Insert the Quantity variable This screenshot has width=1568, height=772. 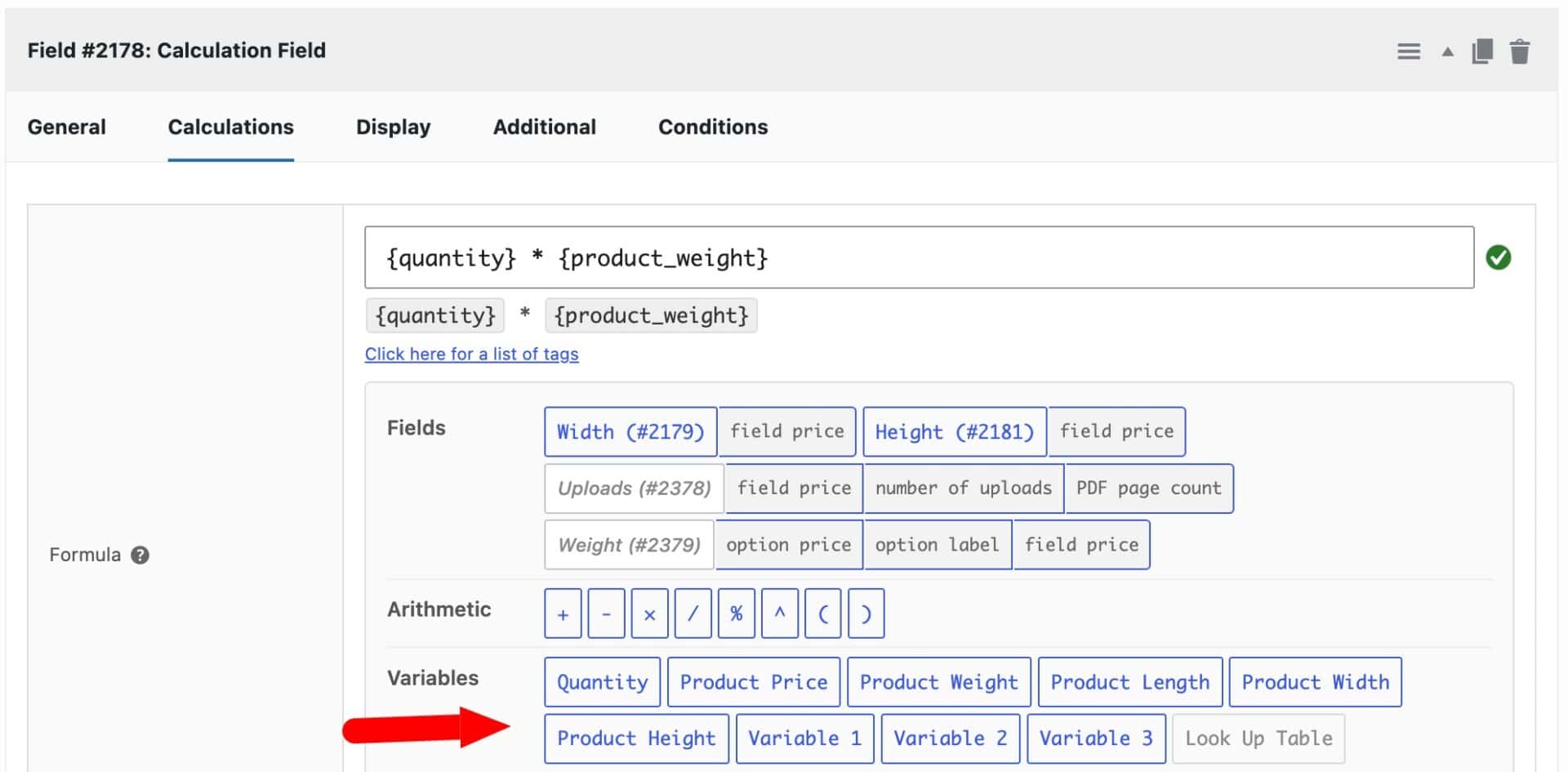point(603,682)
